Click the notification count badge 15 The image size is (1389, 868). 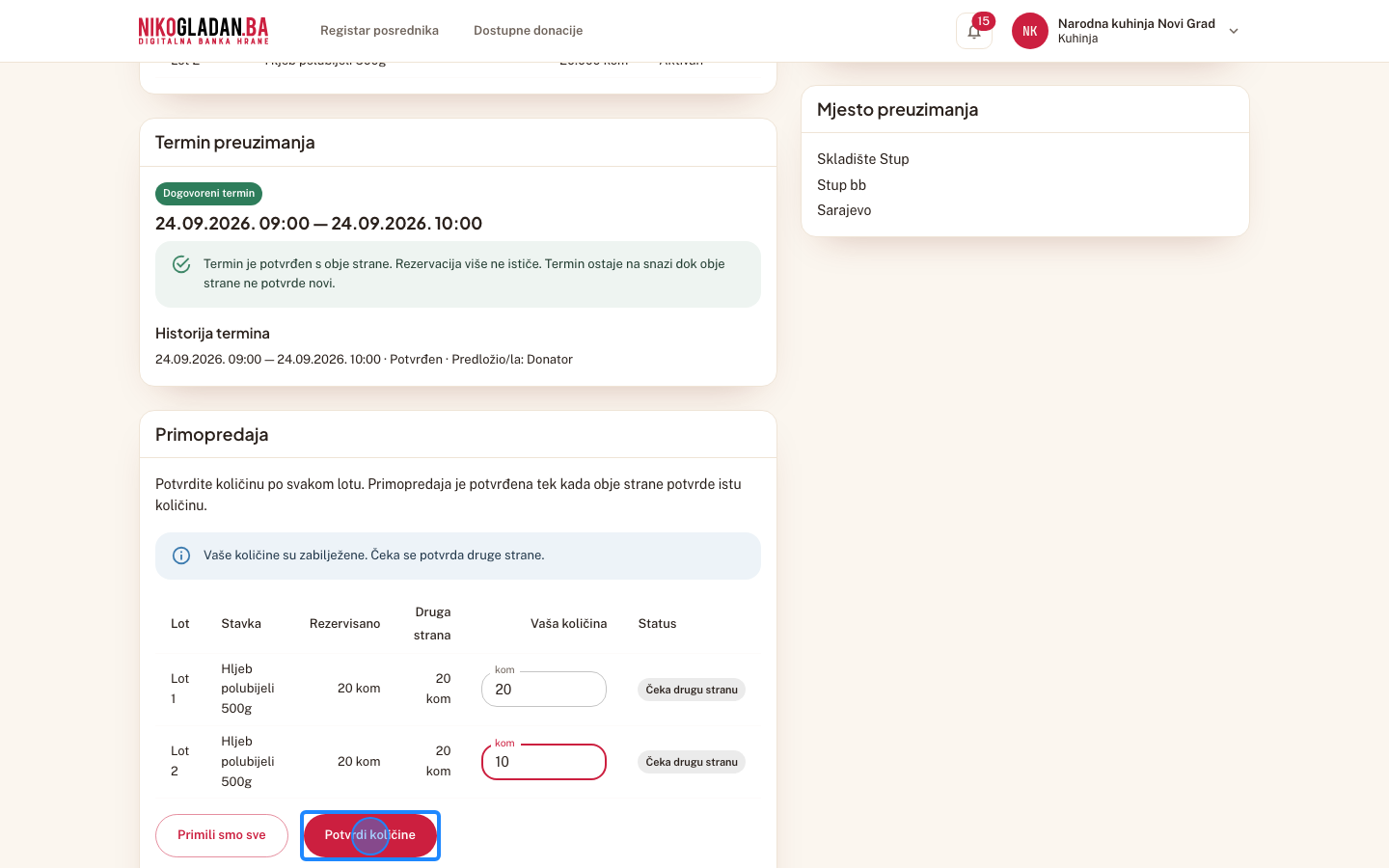coord(983,21)
